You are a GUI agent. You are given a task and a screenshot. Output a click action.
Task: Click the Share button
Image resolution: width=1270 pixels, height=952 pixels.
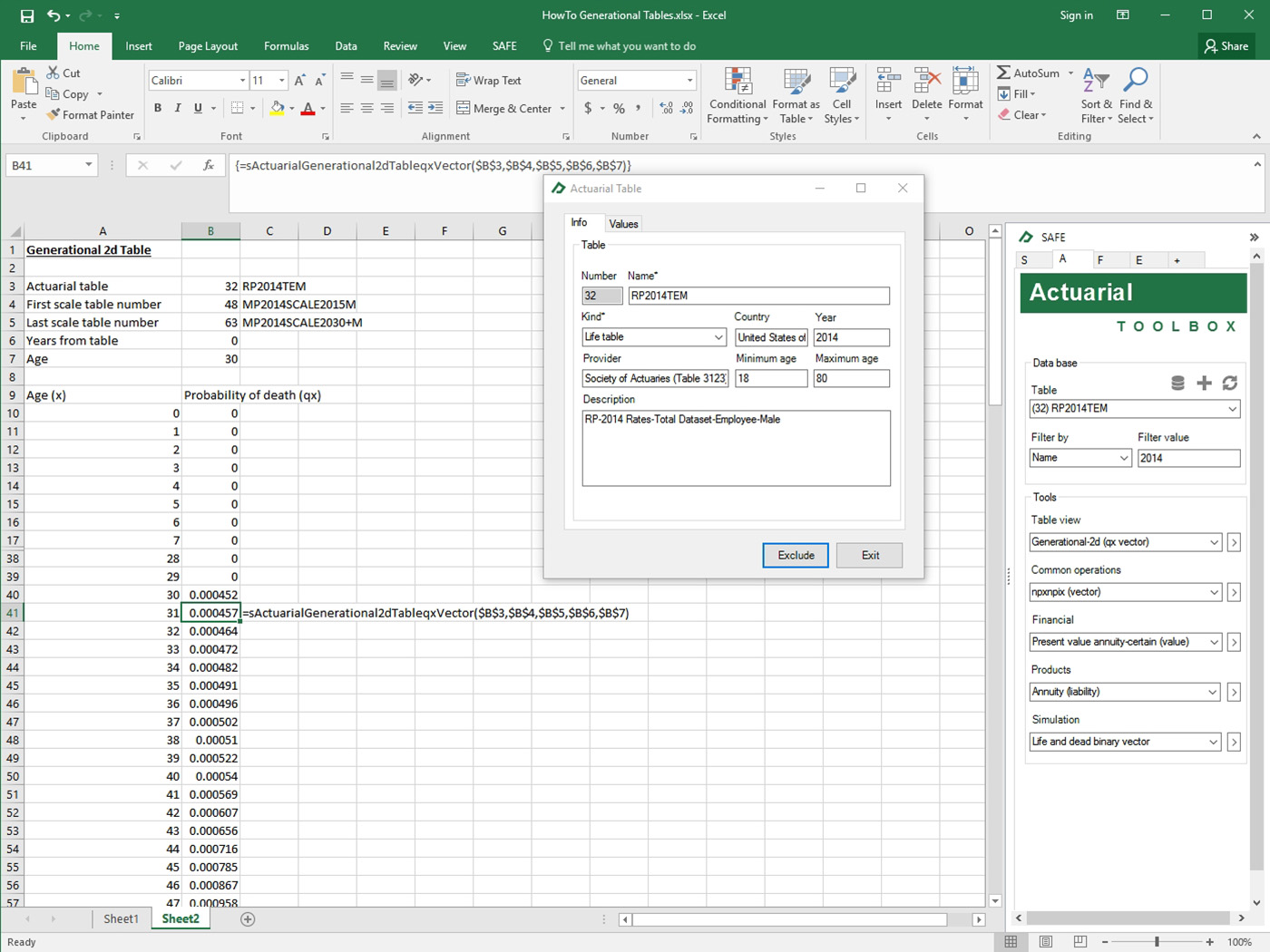(x=1226, y=46)
